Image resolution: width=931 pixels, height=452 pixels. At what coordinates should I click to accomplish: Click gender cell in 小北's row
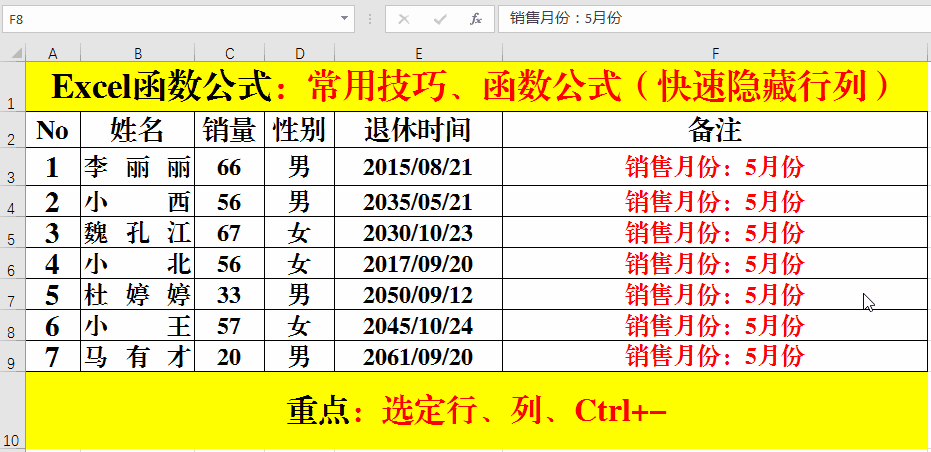[x=300, y=263]
